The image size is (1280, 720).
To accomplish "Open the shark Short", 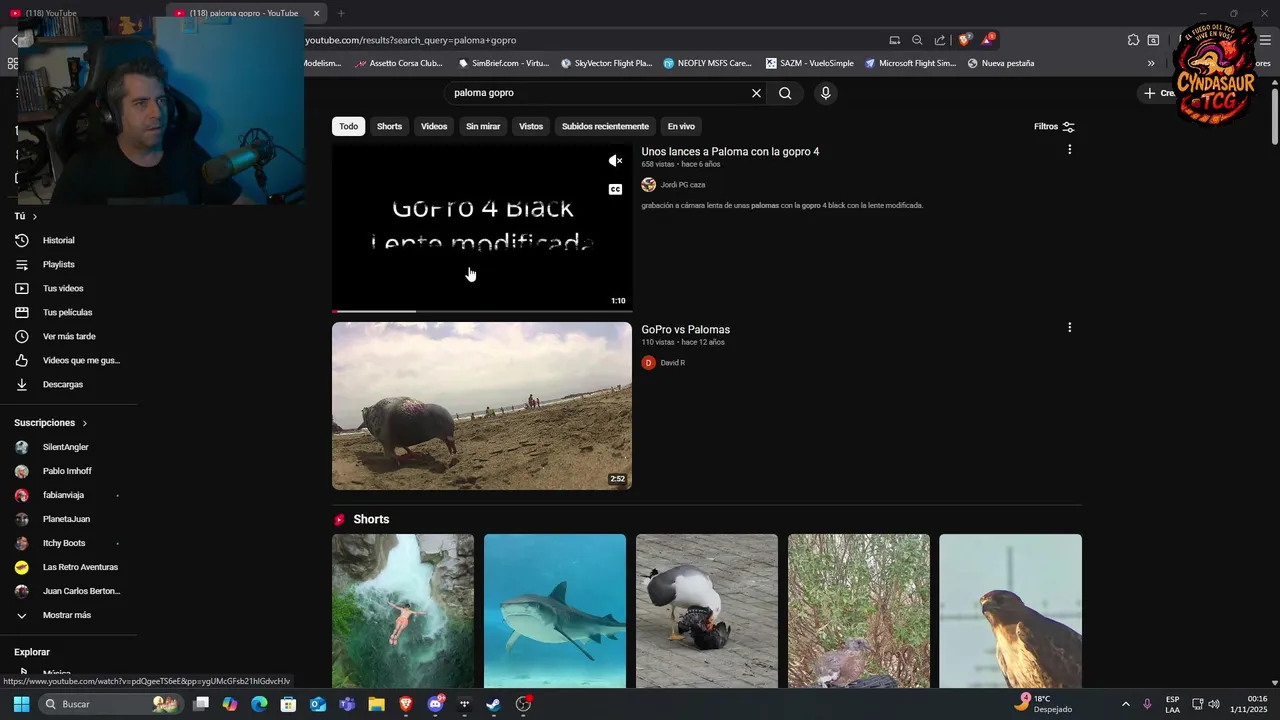I will tap(555, 611).
